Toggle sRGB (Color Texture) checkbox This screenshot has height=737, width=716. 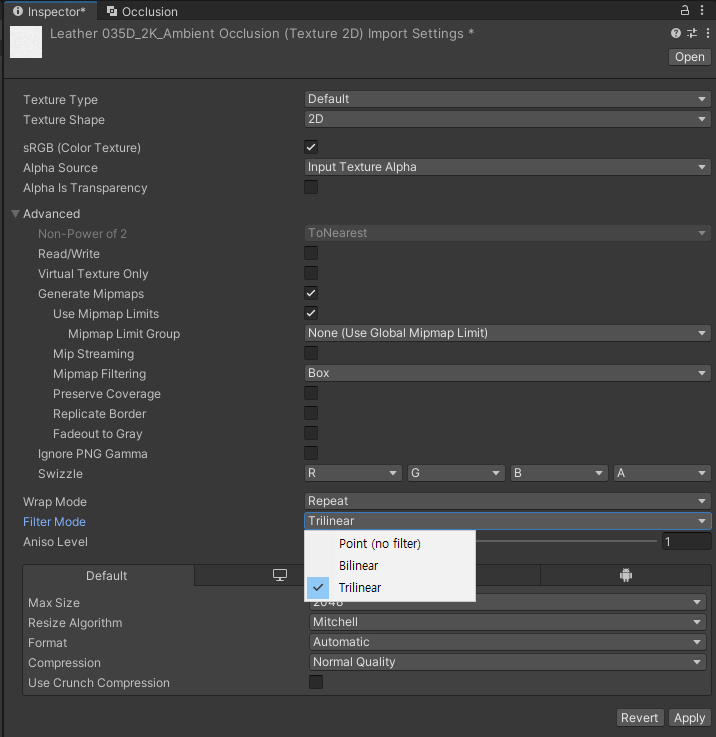[311, 147]
